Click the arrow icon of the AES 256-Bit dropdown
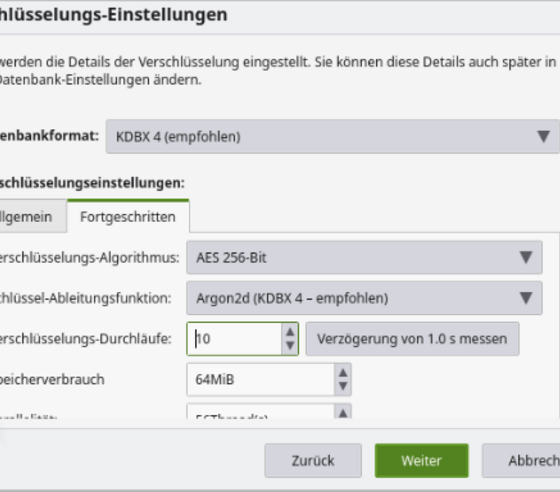Screen dimensions: 560x492 click(526, 257)
